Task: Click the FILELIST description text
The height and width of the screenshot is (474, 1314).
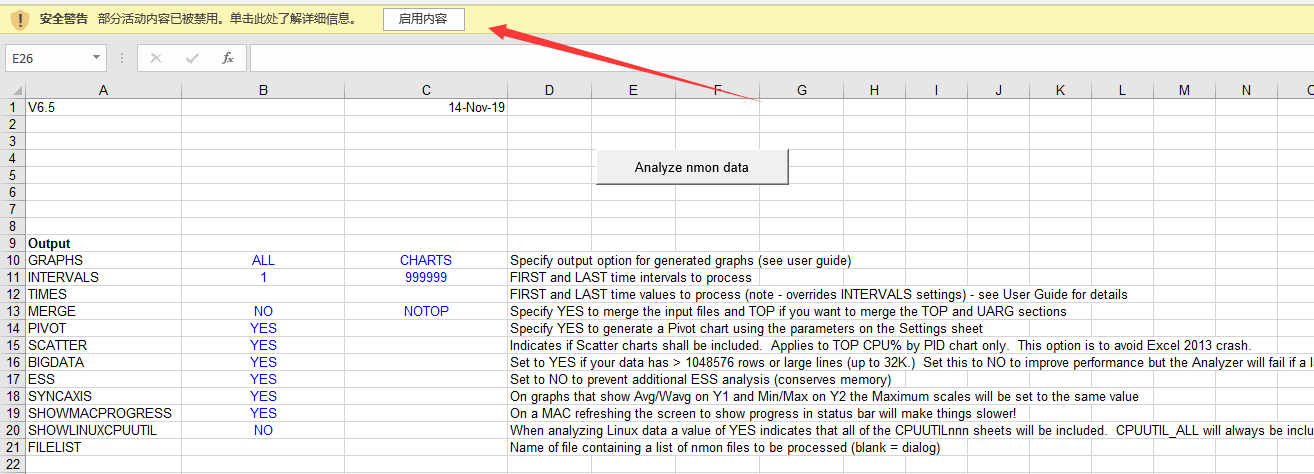Action: pos(725,447)
